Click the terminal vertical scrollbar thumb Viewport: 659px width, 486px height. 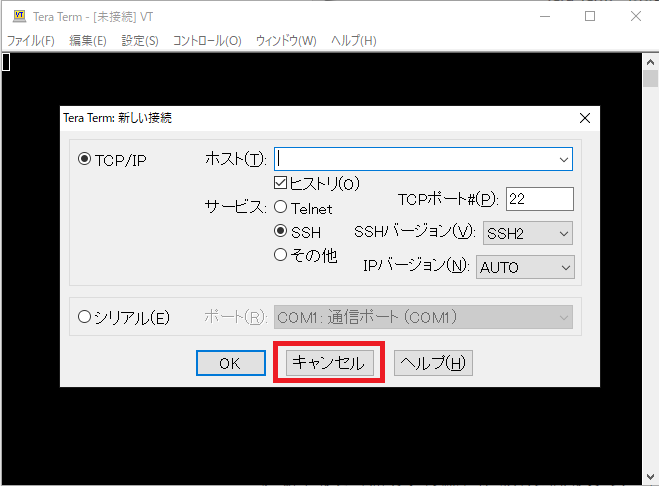point(650,79)
